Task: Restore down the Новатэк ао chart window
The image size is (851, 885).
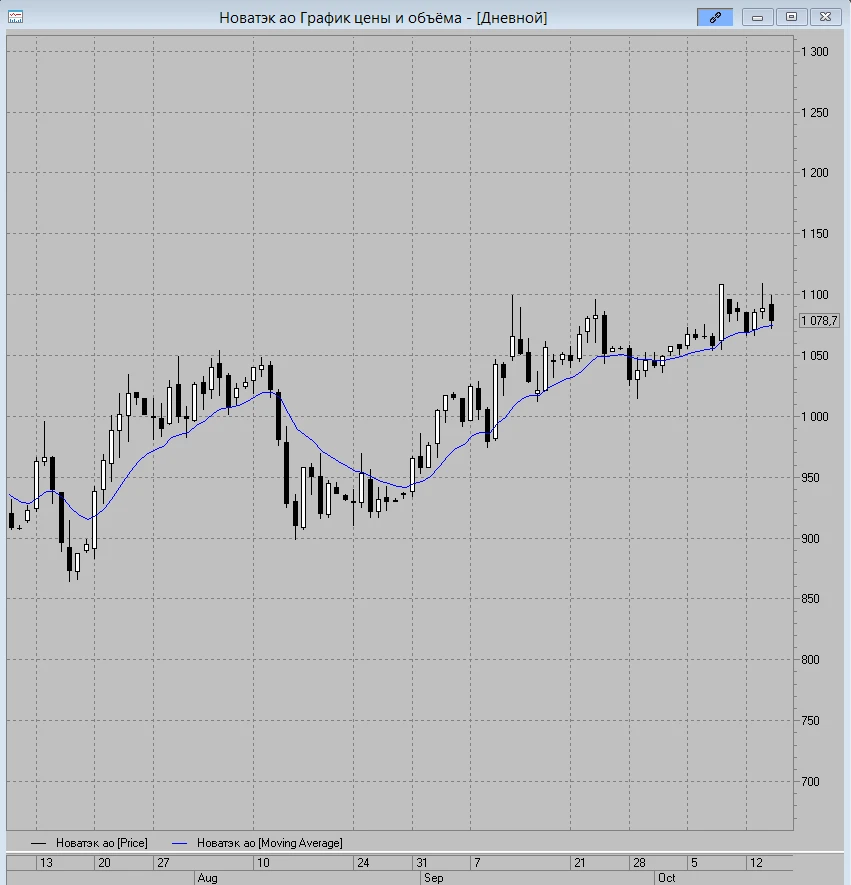Action: (x=791, y=17)
